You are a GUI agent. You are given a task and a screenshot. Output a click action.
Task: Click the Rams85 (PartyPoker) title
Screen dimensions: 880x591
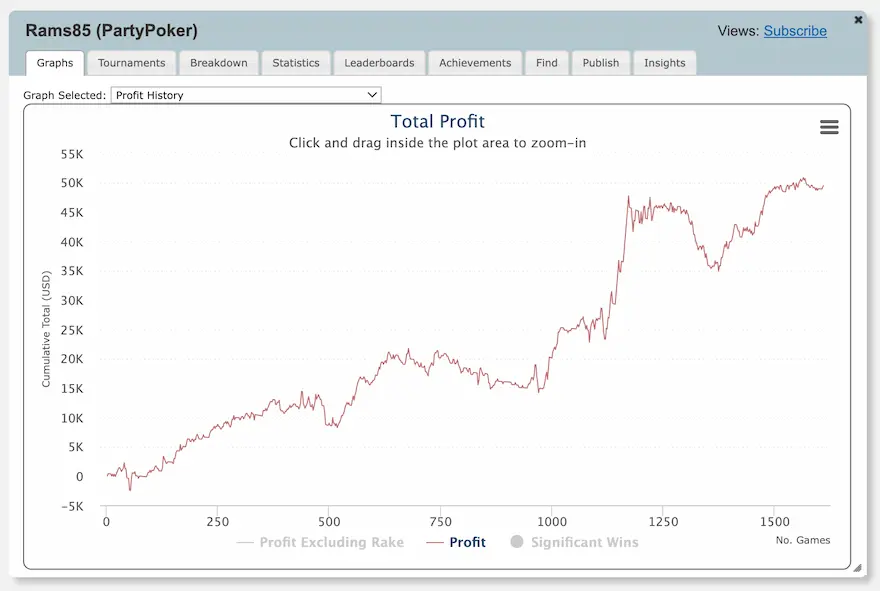[x=111, y=31]
